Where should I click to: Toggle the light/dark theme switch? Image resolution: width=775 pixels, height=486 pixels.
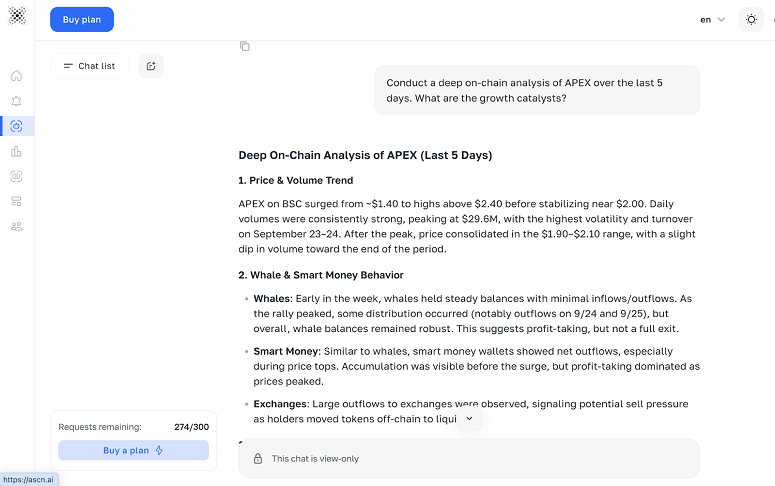pyautogui.click(x=751, y=19)
